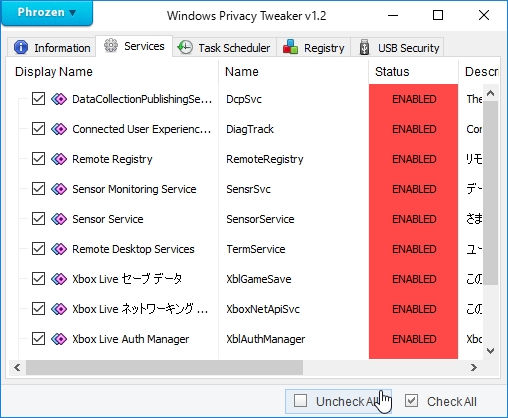Uncheck the DataCollectionPublishingSe... service checkbox

(38, 99)
